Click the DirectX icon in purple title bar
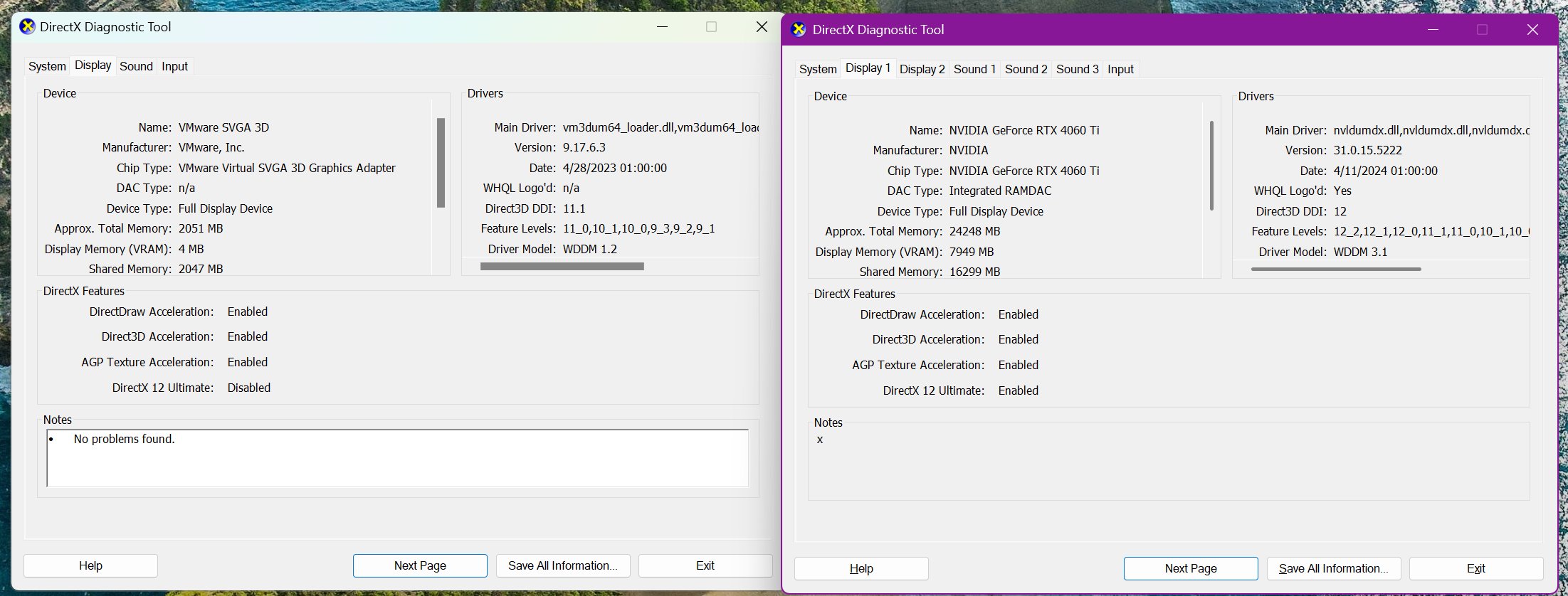1568x596 pixels. [799, 30]
